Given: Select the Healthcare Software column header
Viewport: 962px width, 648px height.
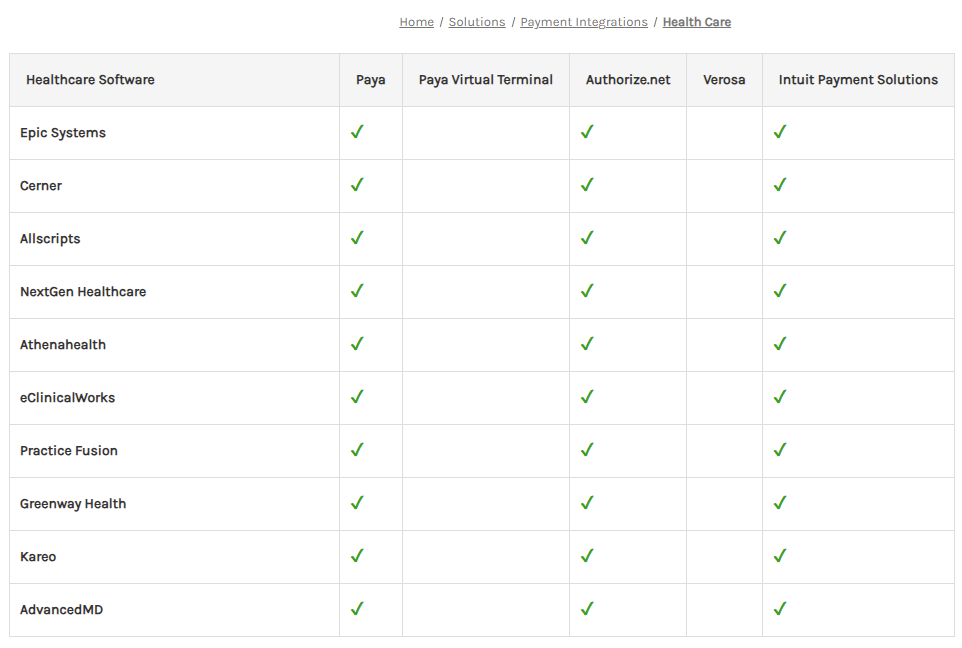Looking at the screenshot, I should 90,80.
